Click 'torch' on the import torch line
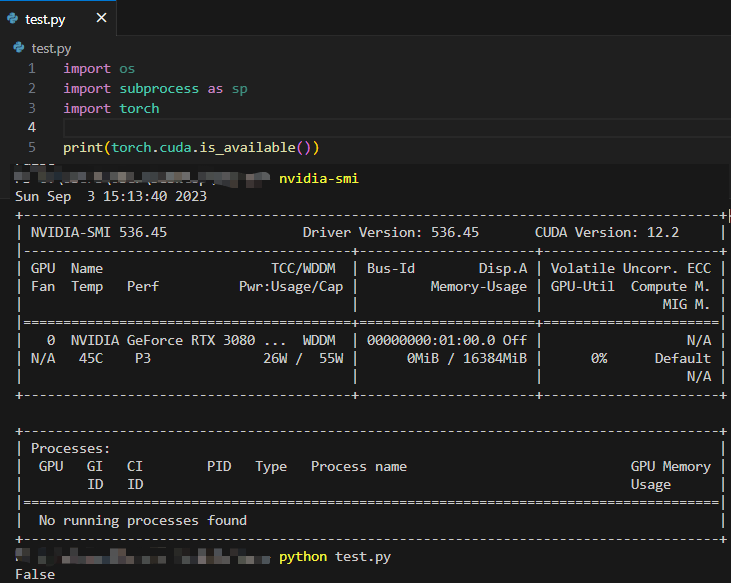 (x=139, y=108)
